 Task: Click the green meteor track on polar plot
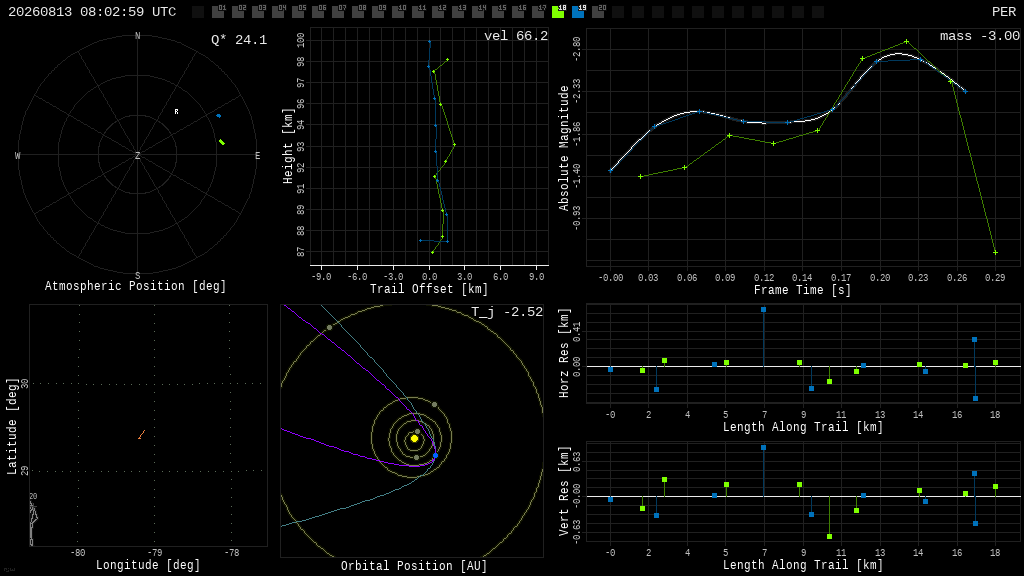pyautogui.click(x=222, y=142)
